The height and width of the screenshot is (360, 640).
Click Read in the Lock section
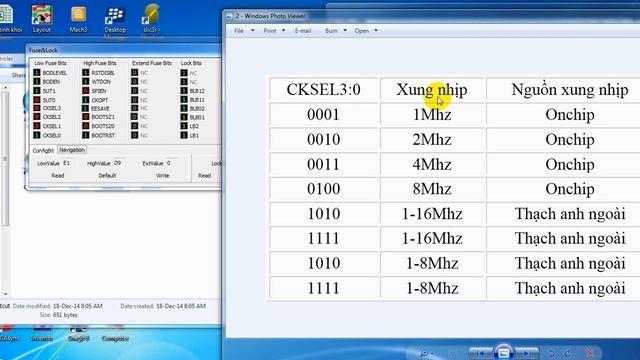click(x=204, y=176)
